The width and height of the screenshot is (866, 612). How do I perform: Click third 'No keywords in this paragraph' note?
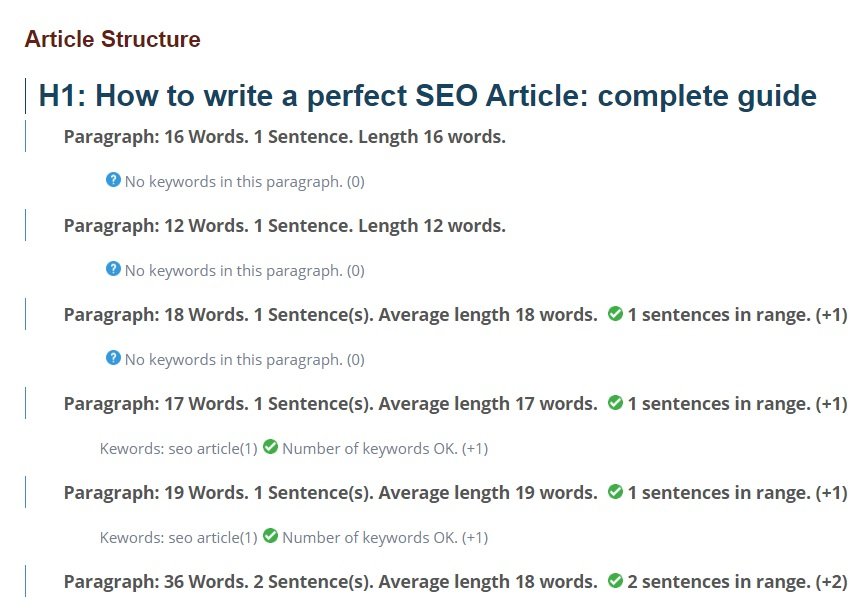click(x=245, y=360)
